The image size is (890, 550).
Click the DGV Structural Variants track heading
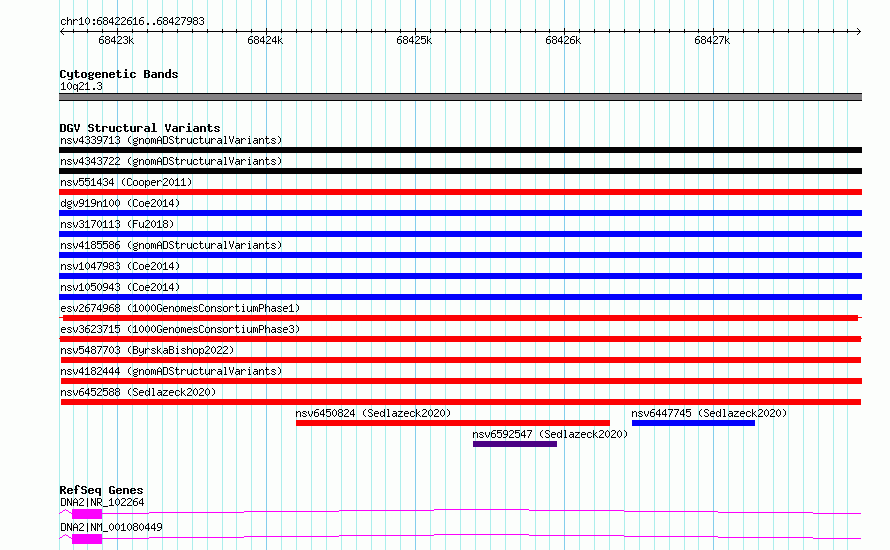point(140,128)
